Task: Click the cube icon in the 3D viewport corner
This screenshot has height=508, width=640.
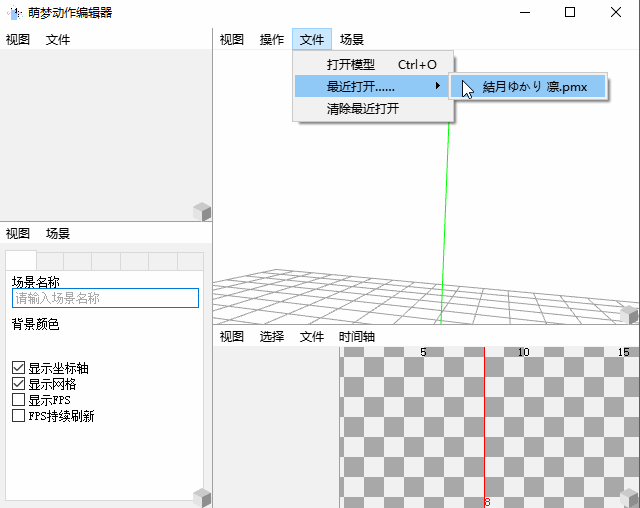Action: pos(629,315)
